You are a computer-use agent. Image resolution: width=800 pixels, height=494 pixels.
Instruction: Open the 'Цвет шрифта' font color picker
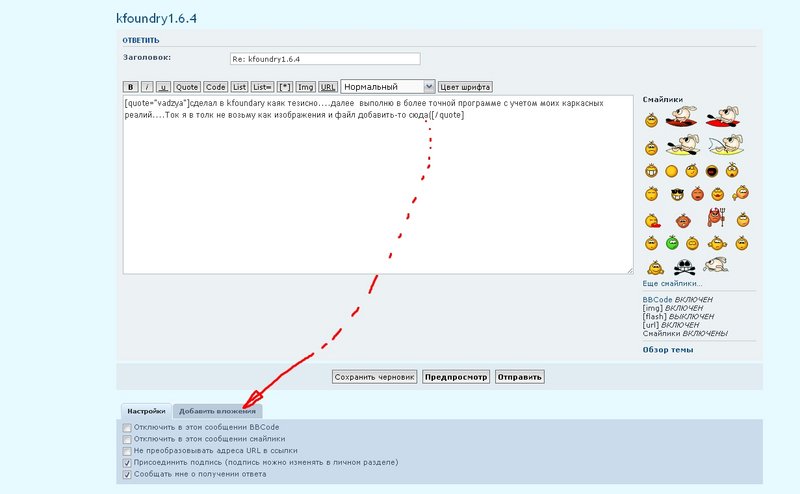pos(465,87)
